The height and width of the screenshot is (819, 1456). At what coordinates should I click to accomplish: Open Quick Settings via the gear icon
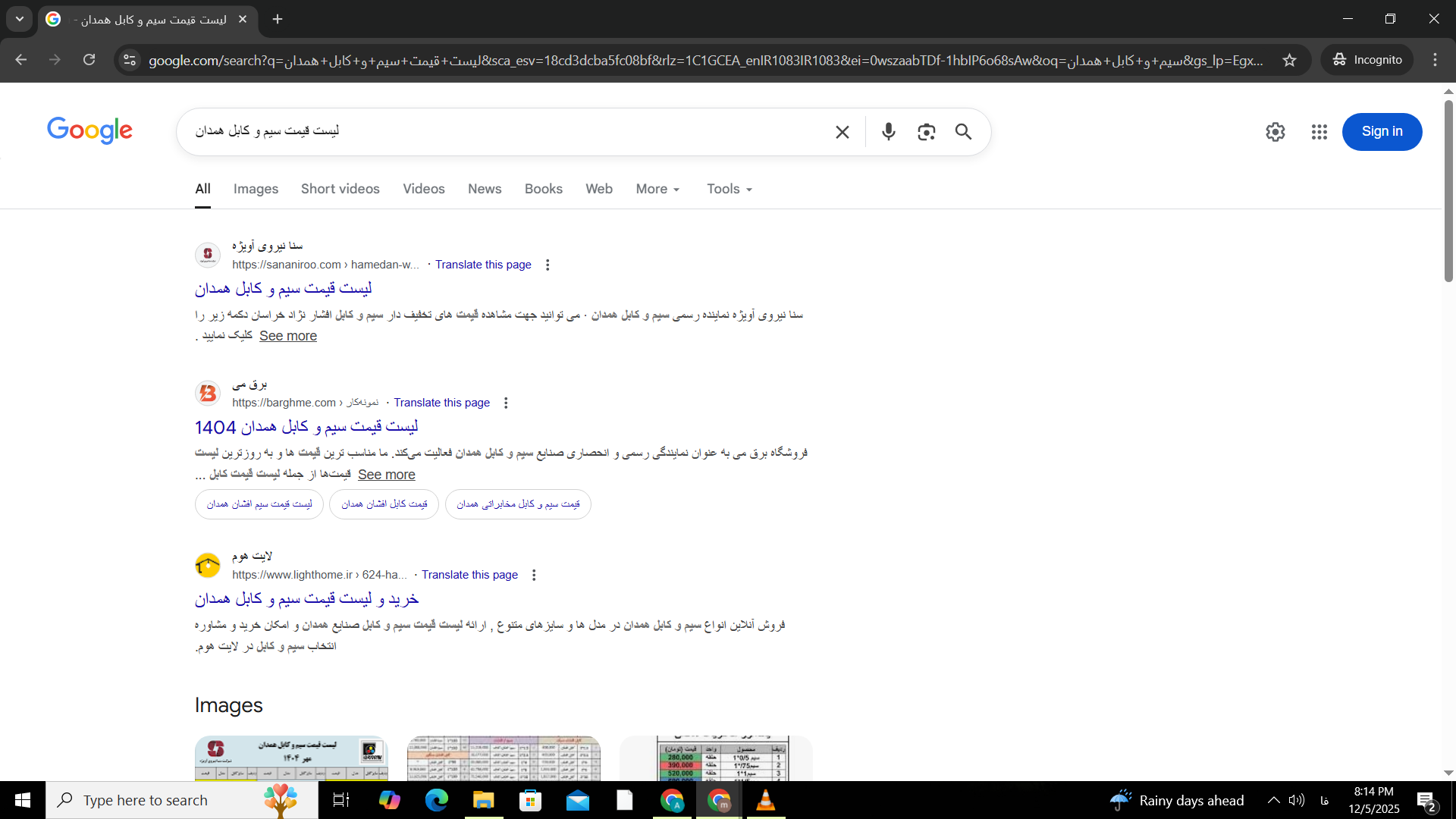pyautogui.click(x=1276, y=131)
